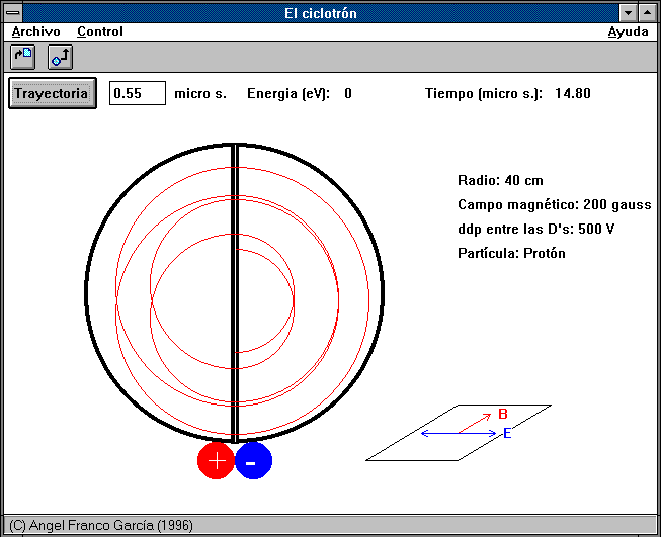The height and width of the screenshot is (537, 661).
Task: Open the Archivo menu
Action: coord(36,32)
